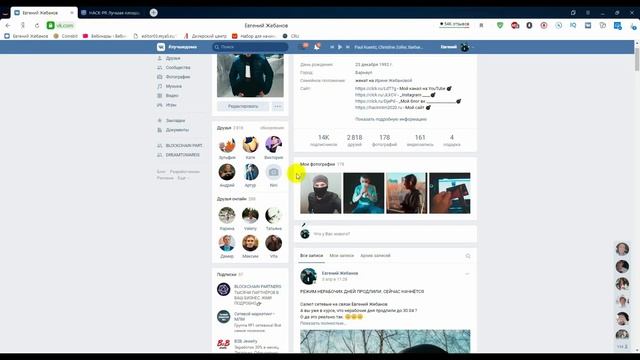Open the 14K подписчиков counter
This screenshot has width=640, height=360.
click(x=324, y=140)
